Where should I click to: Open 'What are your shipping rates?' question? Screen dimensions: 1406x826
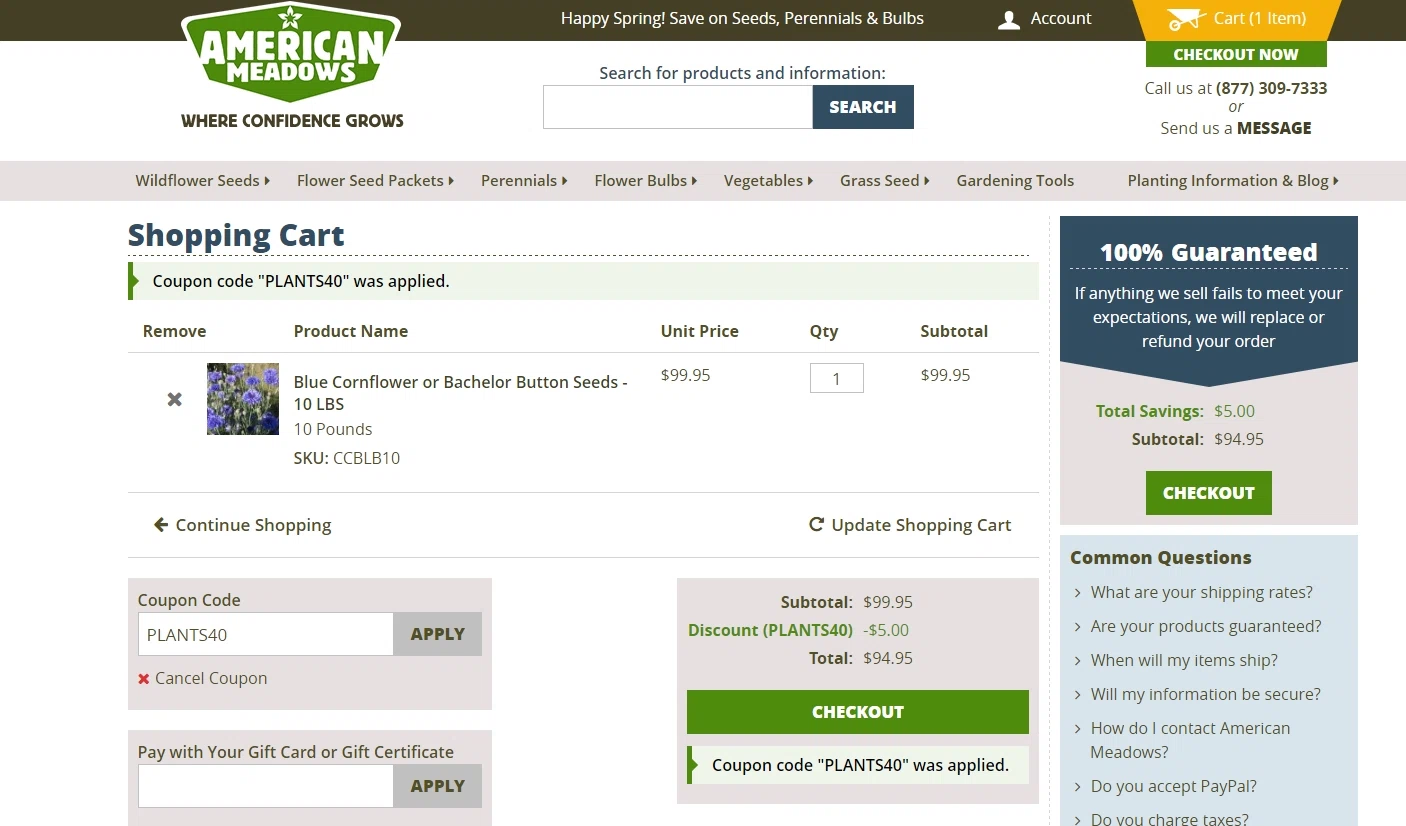click(x=1201, y=592)
